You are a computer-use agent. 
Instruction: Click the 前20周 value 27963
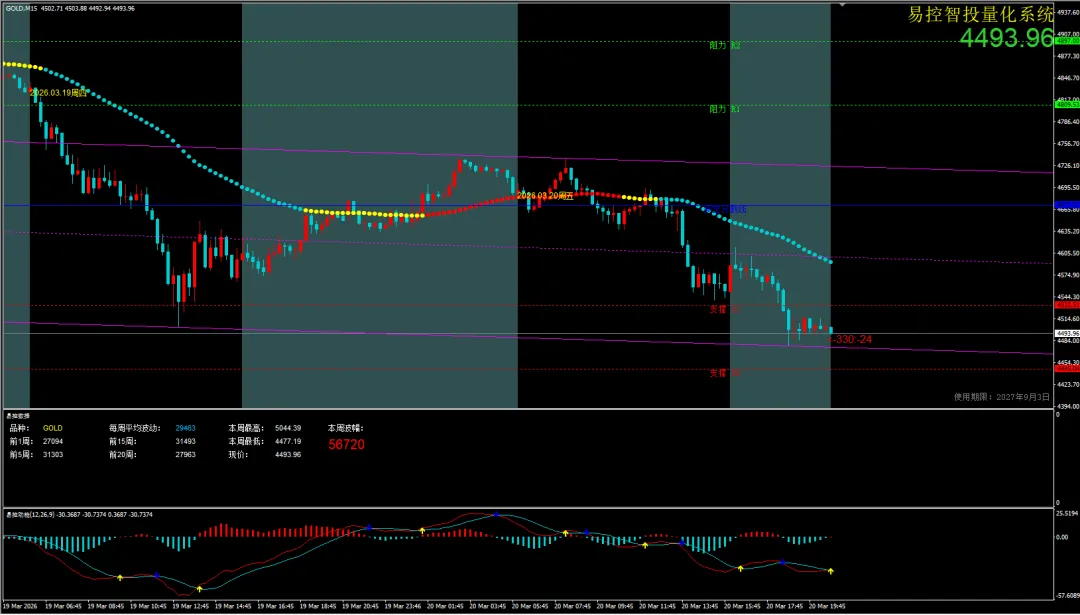click(186, 455)
